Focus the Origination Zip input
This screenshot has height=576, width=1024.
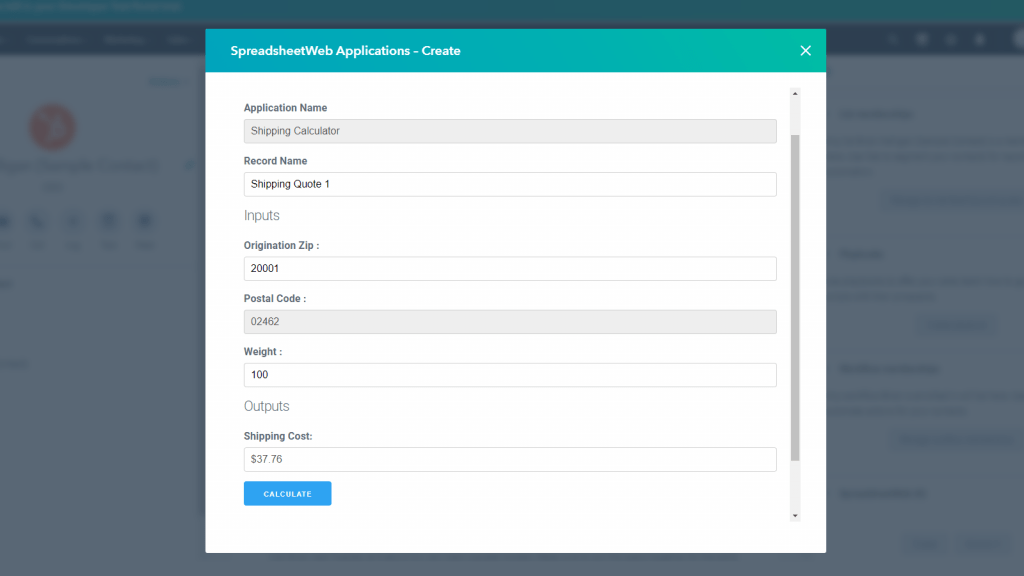point(510,268)
